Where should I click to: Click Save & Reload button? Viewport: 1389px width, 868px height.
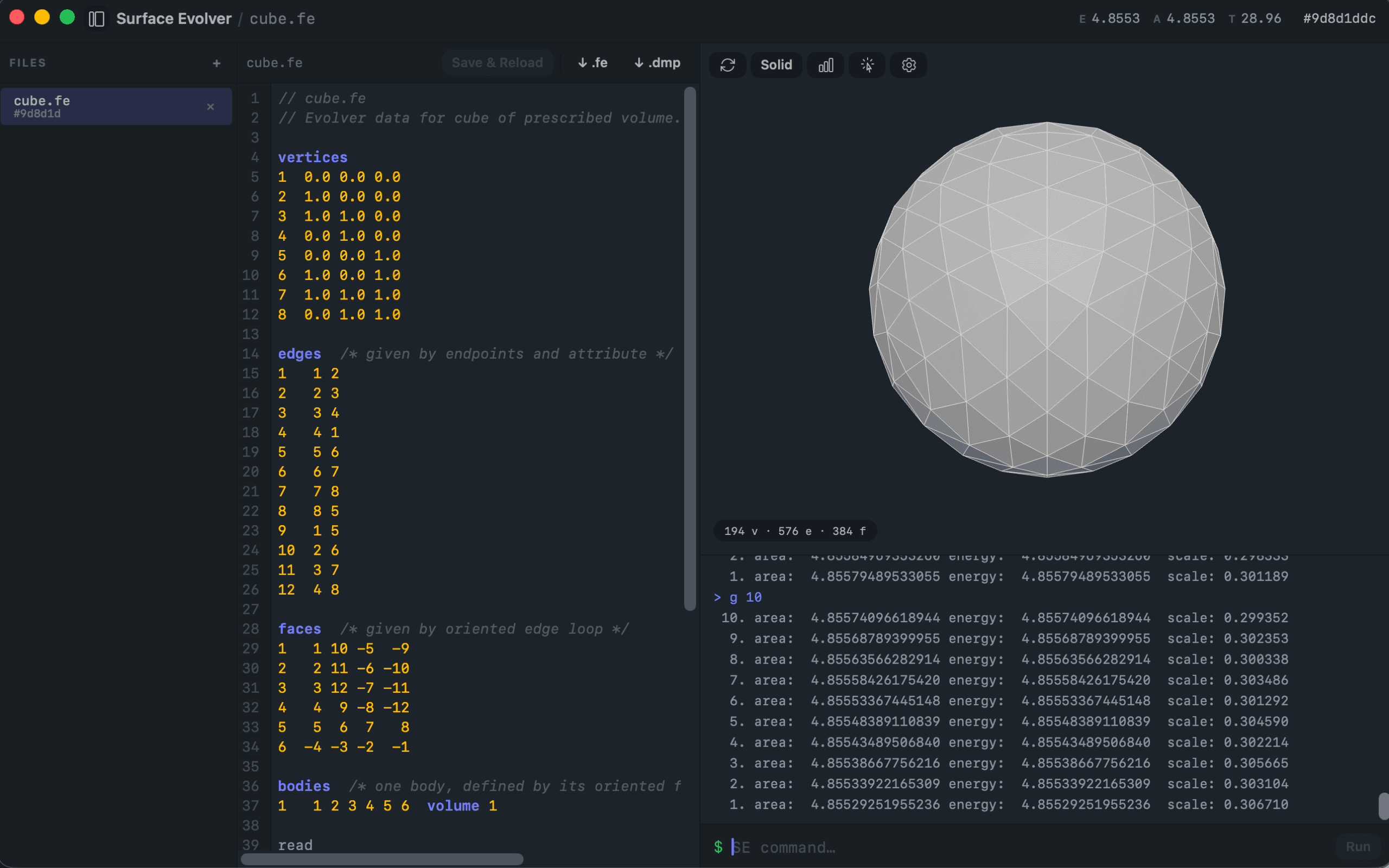[x=497, y=62]
